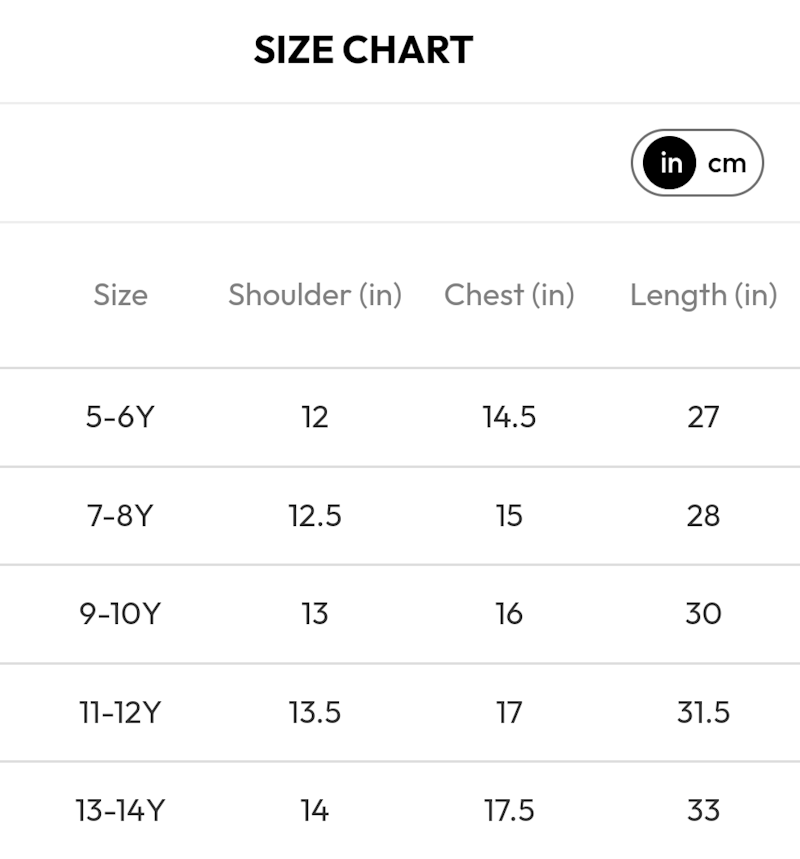Click chest value 17.5 for 13-14Y

[x=509, y=811]
